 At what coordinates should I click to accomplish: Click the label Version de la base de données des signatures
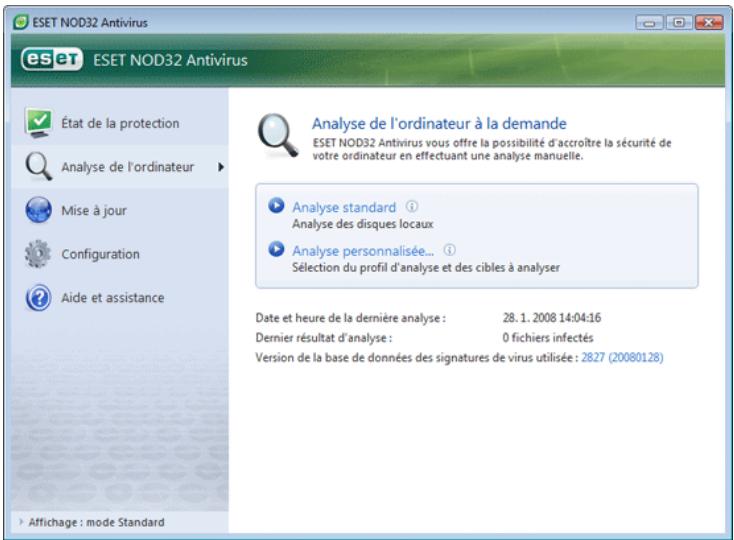[x=417, y=358]
